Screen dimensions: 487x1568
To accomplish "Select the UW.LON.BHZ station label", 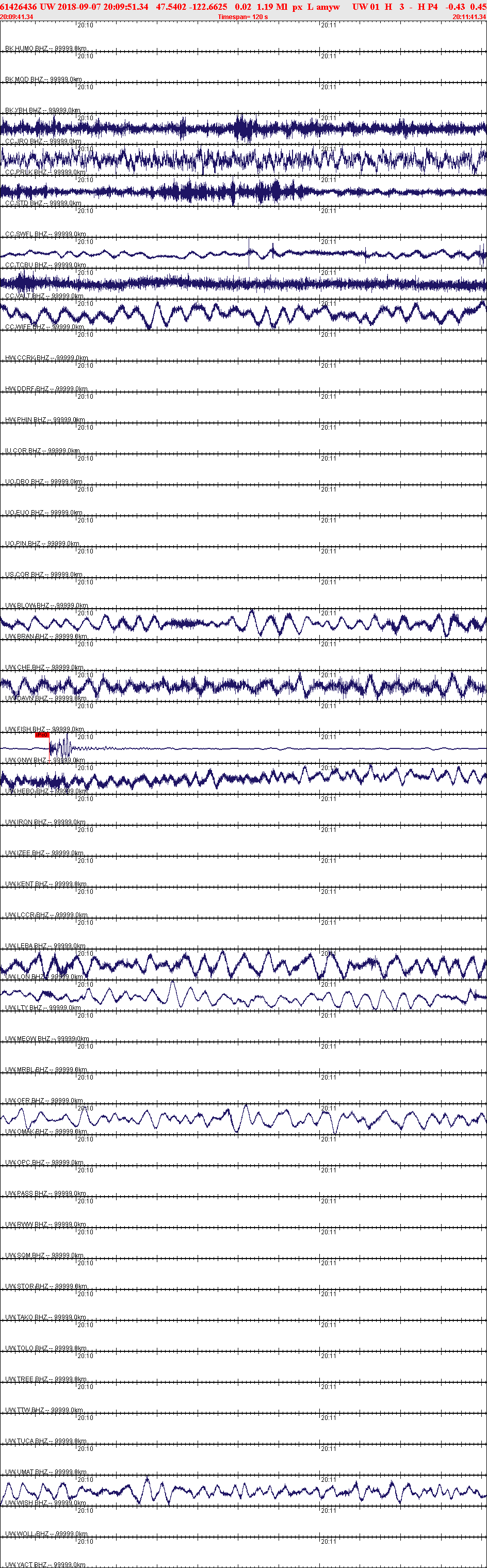I will pyautogui.click(x=44, y=976).
